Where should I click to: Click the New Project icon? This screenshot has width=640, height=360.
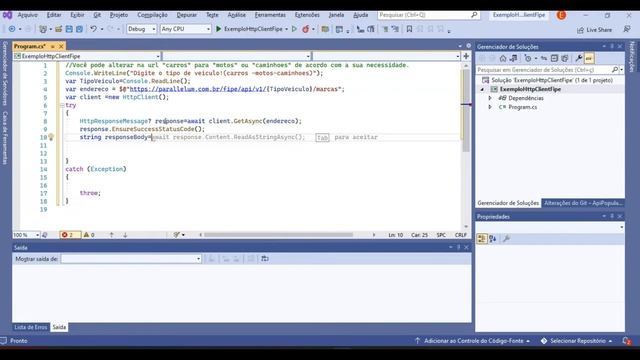coord(42,29)
